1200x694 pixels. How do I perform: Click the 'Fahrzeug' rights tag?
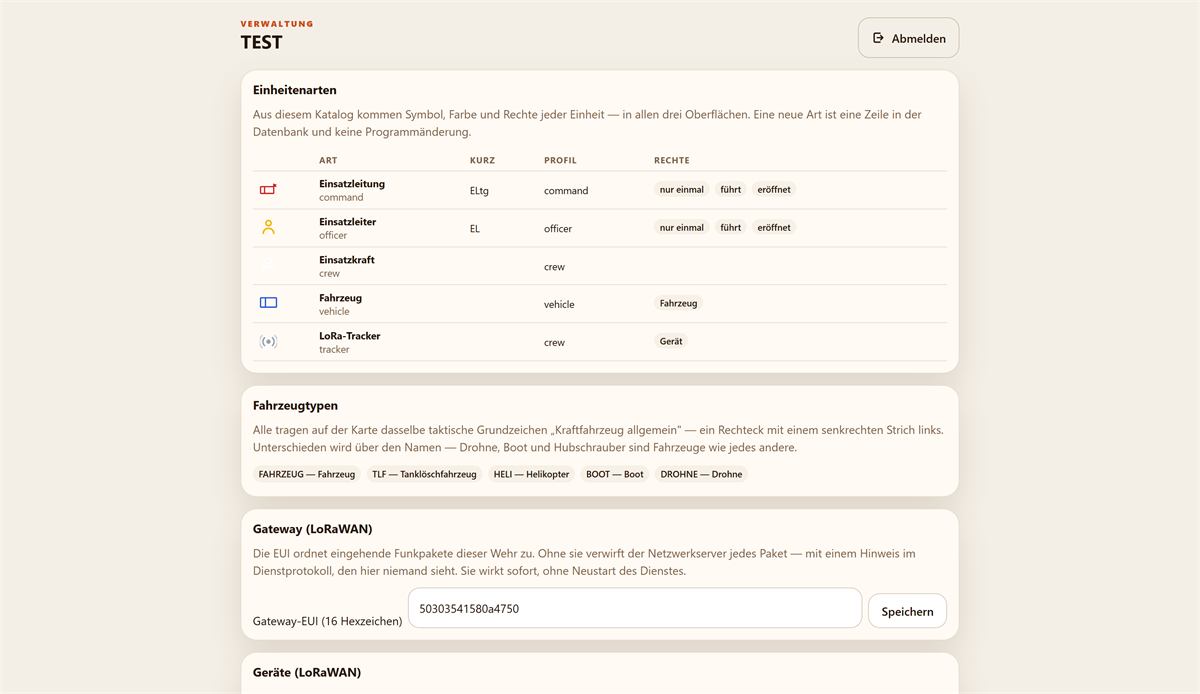[x=679, y=303]
